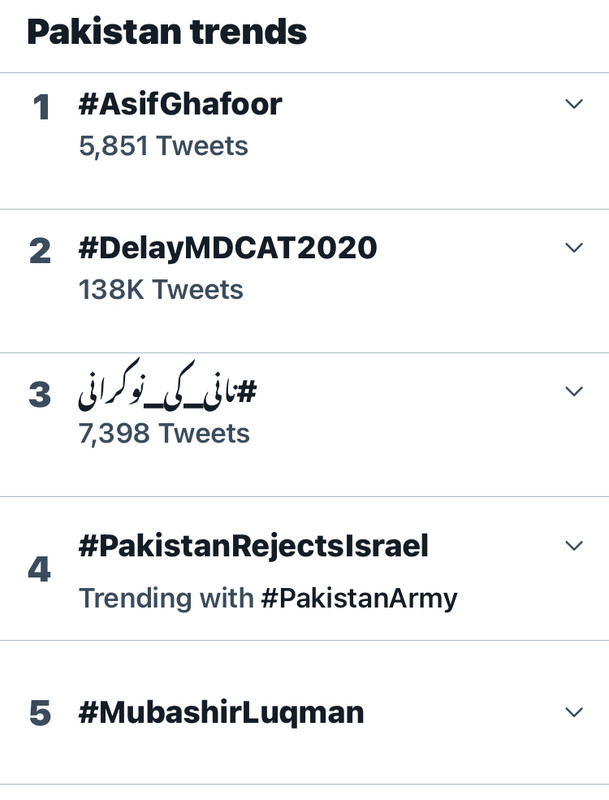Click the rank number 4
This screenshot has width=609, height=800.
click(40, 569)
